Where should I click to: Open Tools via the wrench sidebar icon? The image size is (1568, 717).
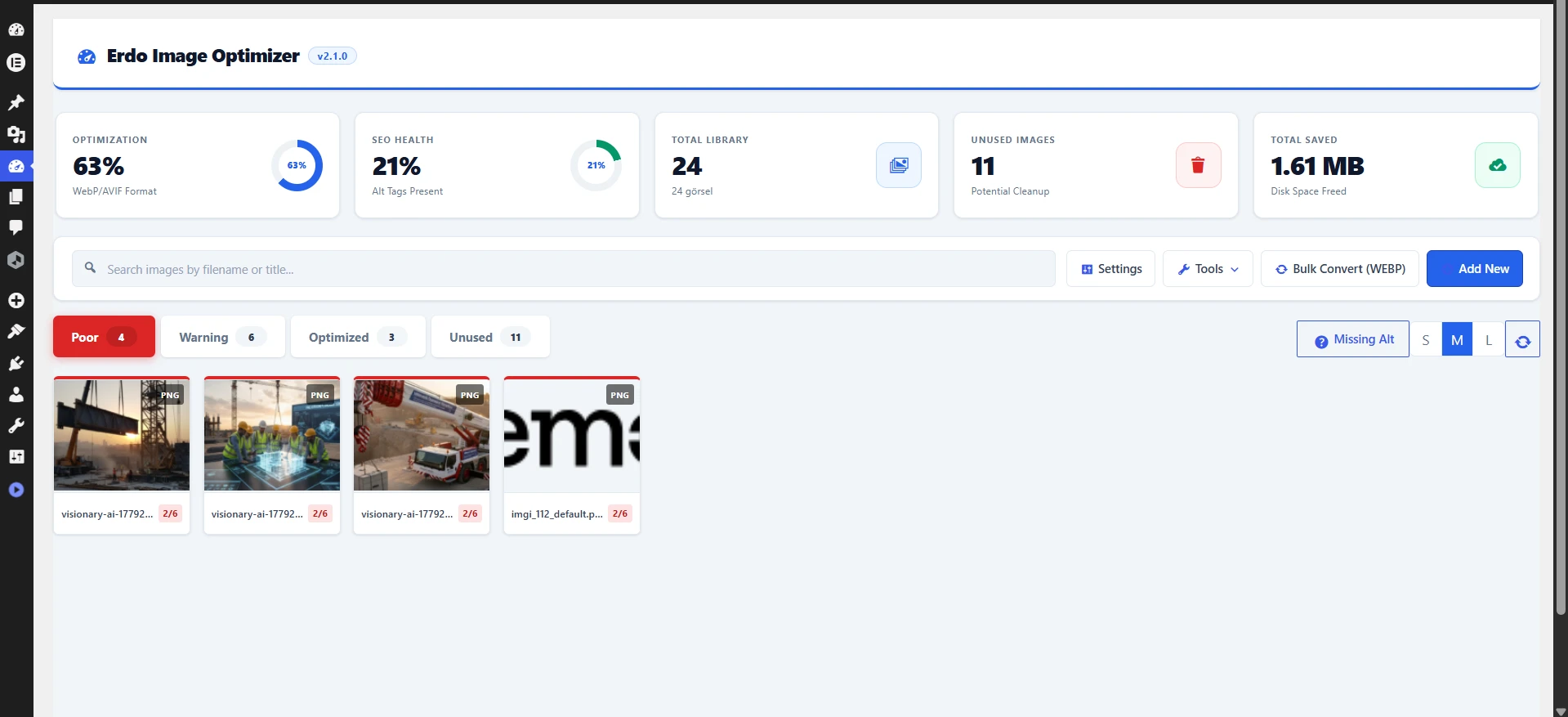coord(16,425)
